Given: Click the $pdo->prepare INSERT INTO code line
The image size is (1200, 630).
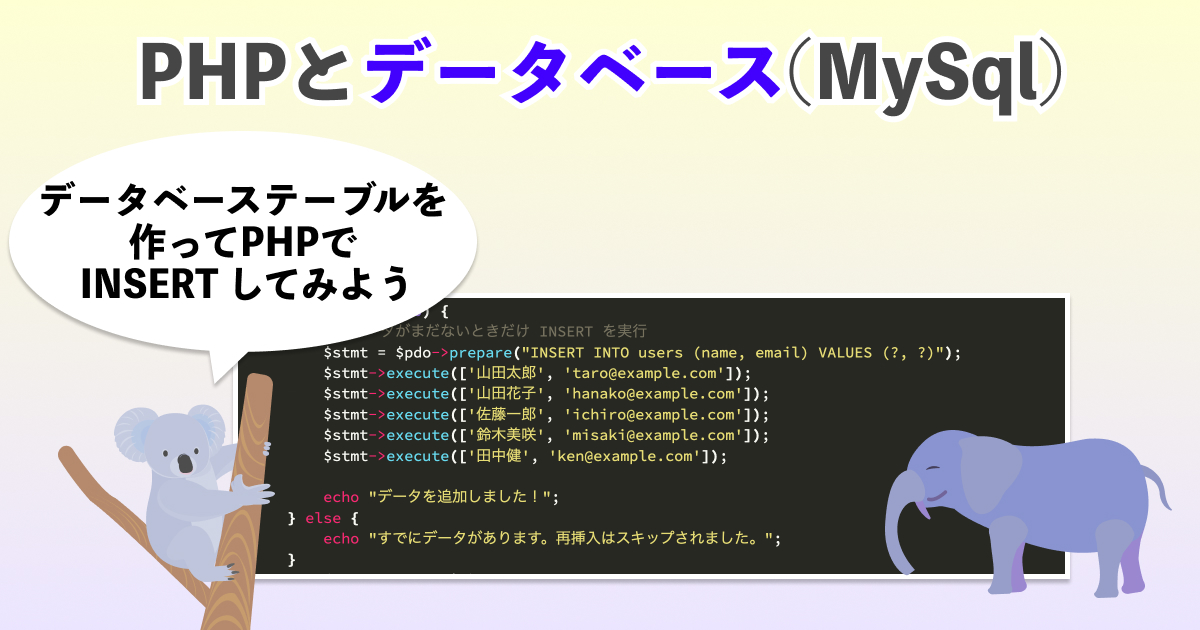Looking at the screenshot, I should 640,353.
